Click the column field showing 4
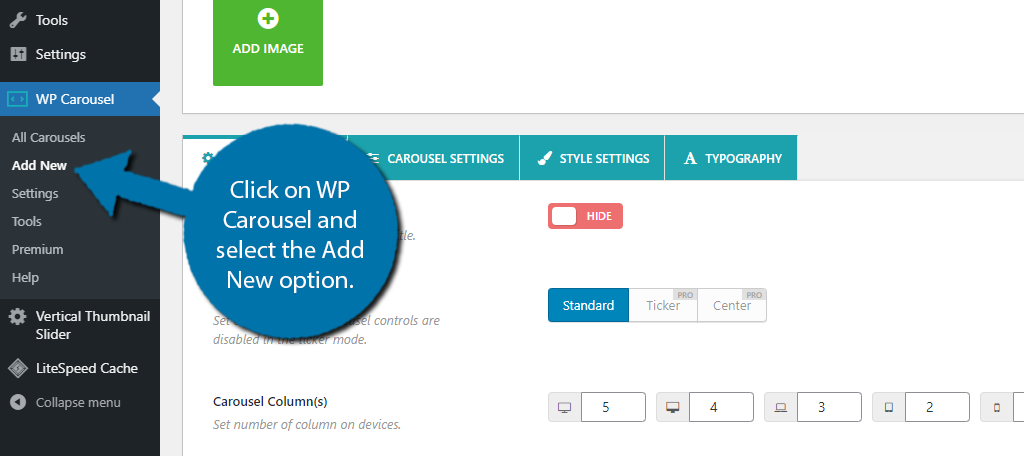This screenshot has width=1024, height=456. (721, 408)
